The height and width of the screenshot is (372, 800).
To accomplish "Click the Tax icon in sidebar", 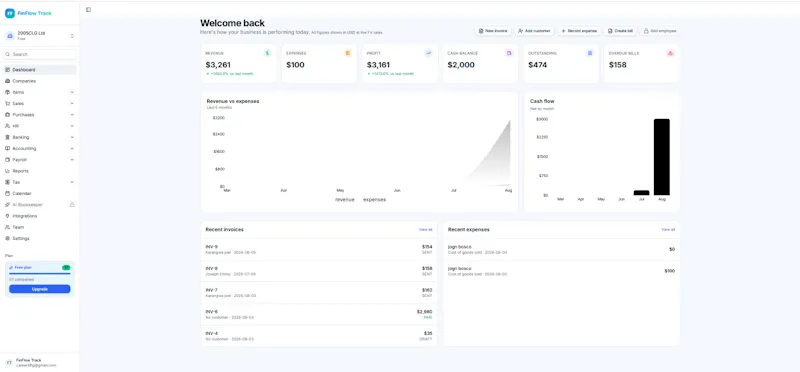I will tap(7, 182).
